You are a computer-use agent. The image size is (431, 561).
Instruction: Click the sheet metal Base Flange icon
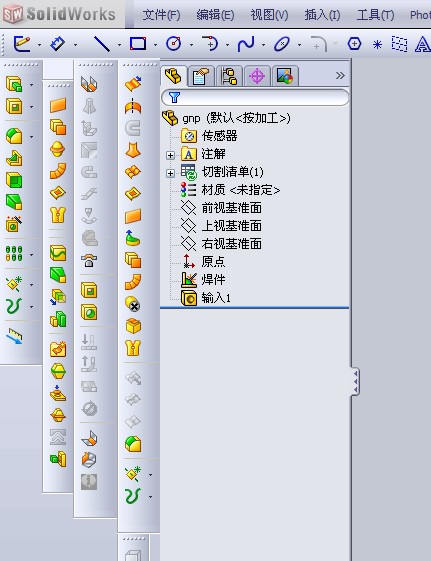tap(89, 84)
